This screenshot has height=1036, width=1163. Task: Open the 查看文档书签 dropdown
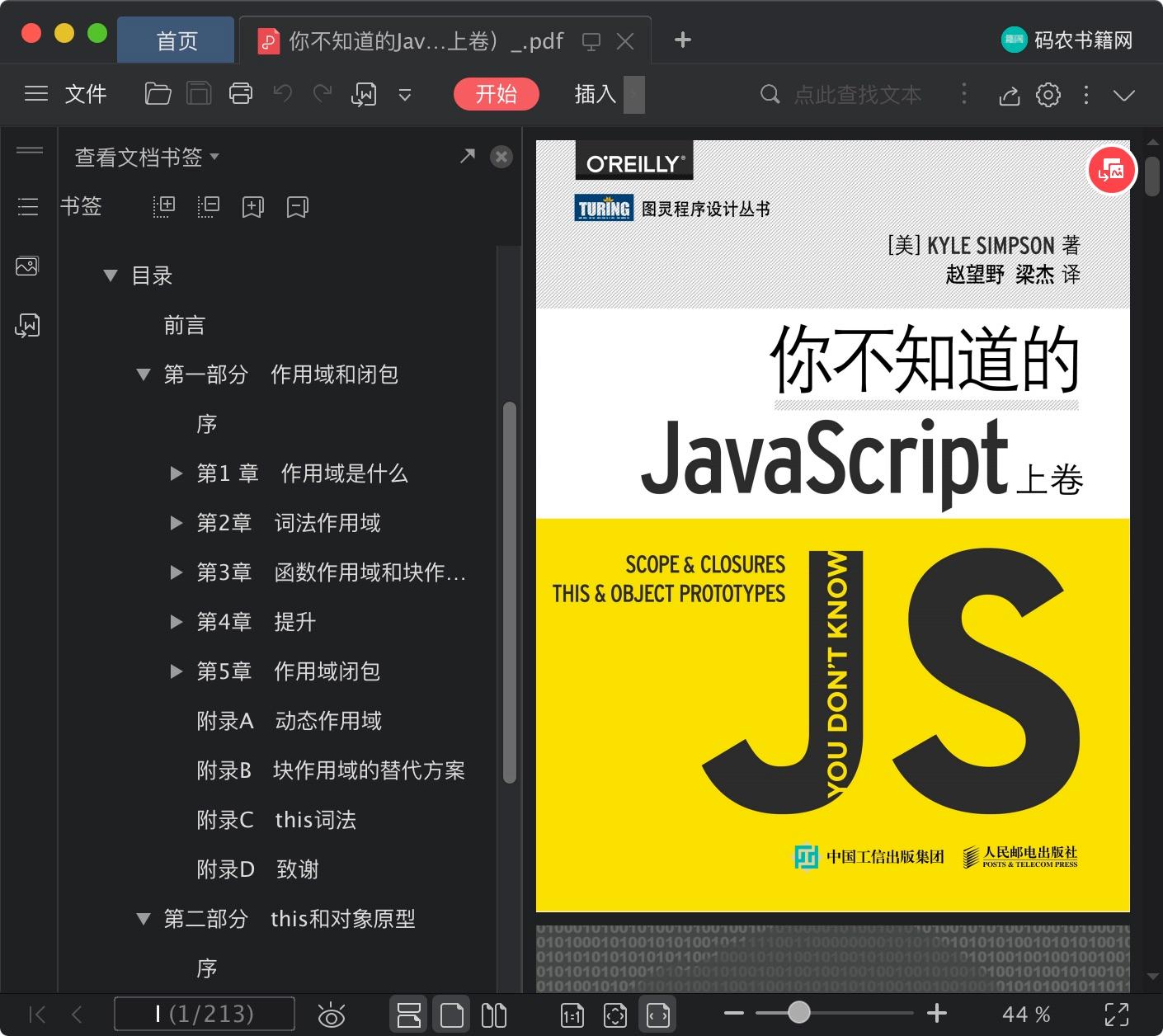click(147, 157)
